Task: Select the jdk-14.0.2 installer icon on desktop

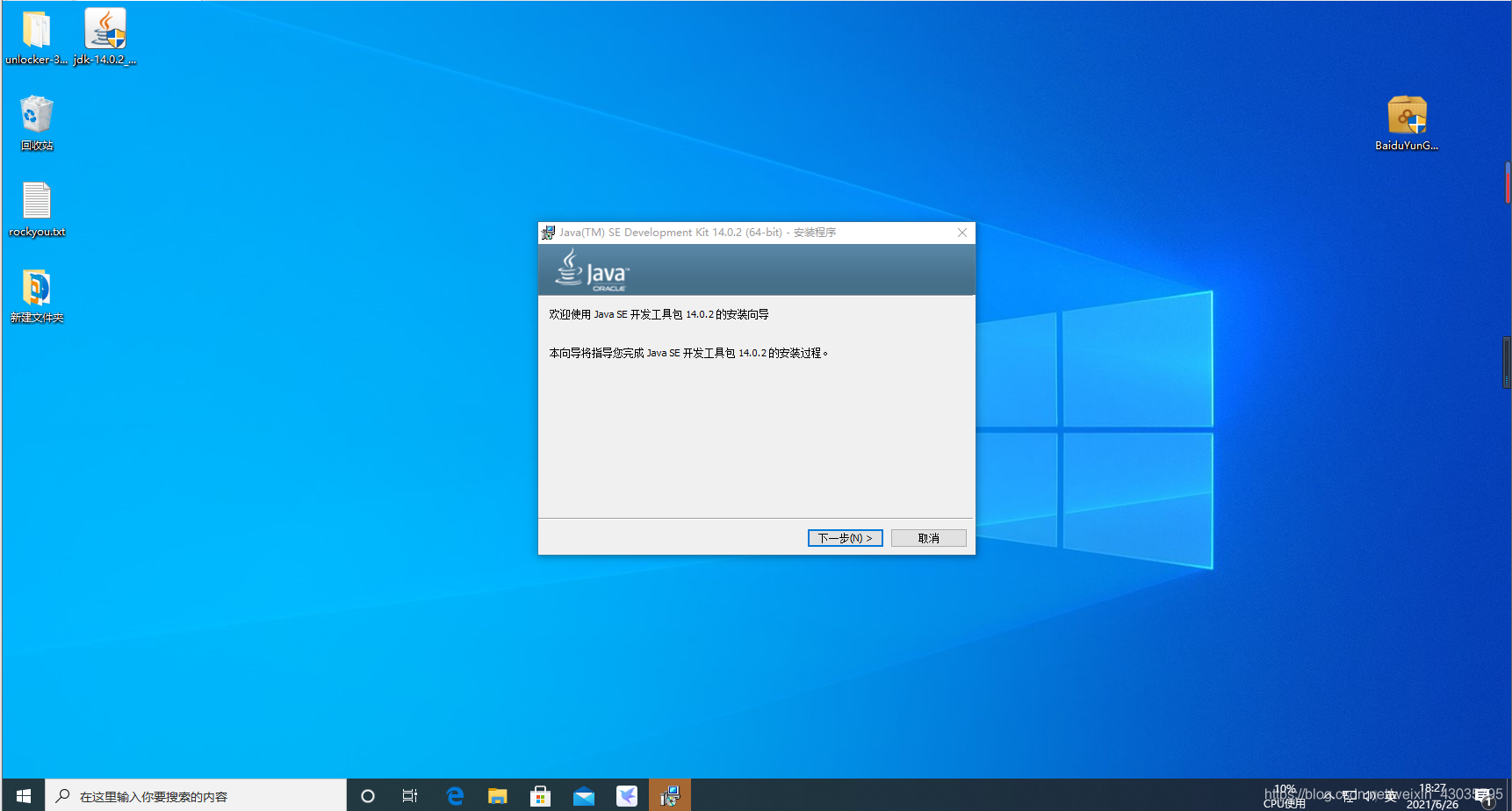Action: click(104, 38)
